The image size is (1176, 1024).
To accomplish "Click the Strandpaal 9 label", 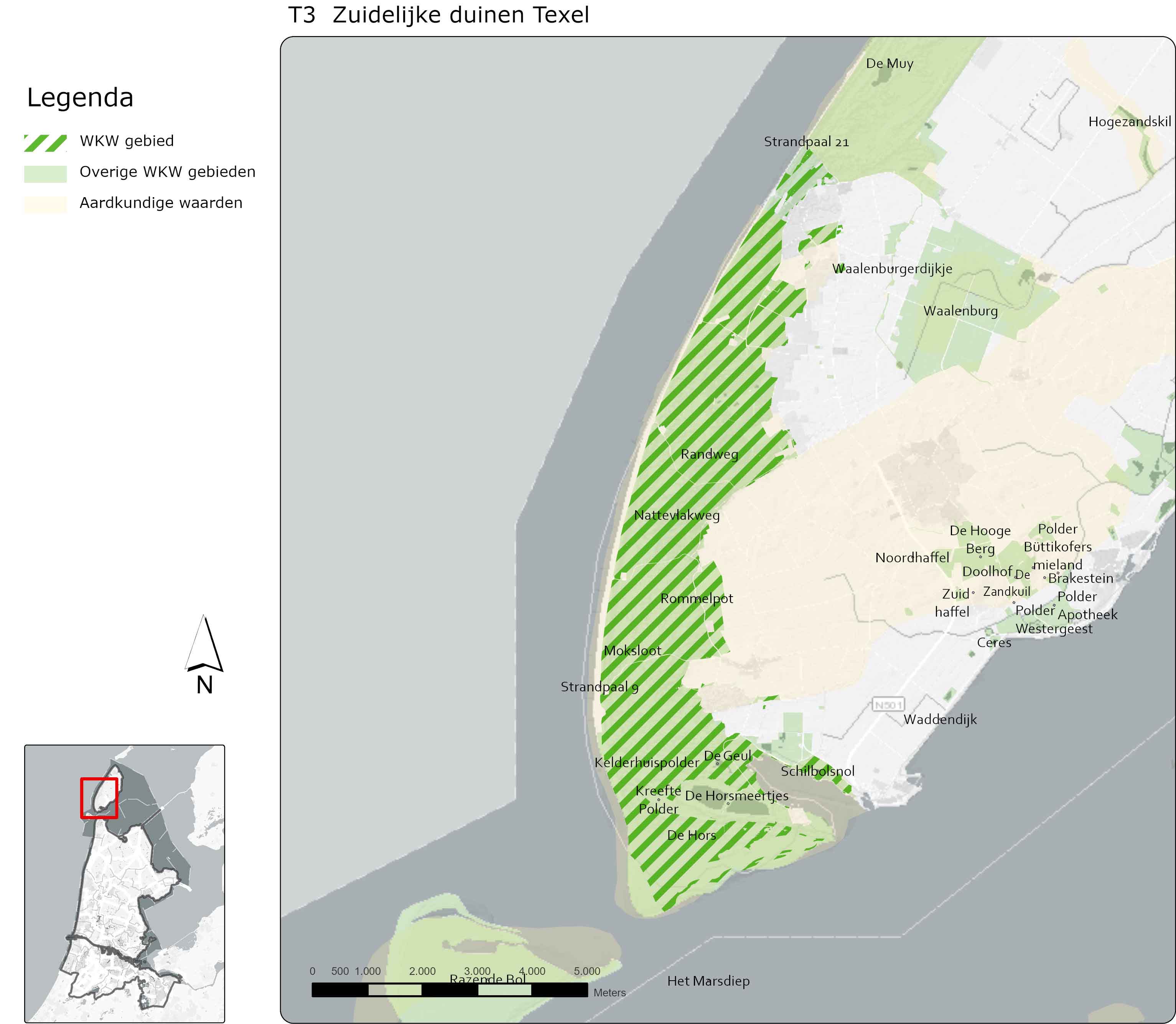I will 599,687.
